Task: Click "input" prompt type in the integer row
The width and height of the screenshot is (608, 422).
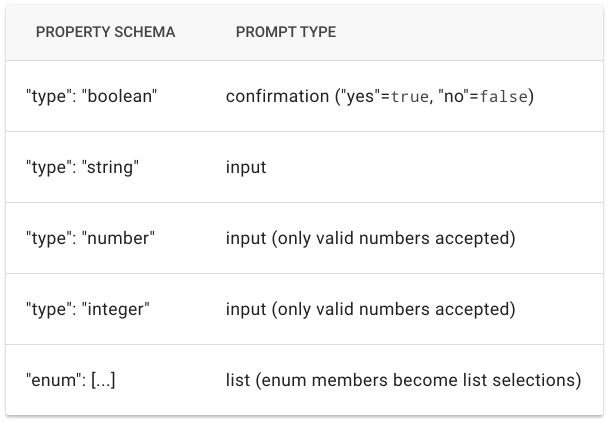Action: pyautogui.click(x=246, y=309)
